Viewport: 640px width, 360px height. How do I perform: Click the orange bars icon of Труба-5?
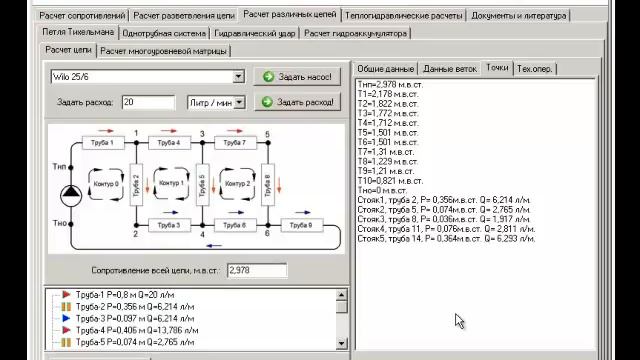tap(66, 342)
